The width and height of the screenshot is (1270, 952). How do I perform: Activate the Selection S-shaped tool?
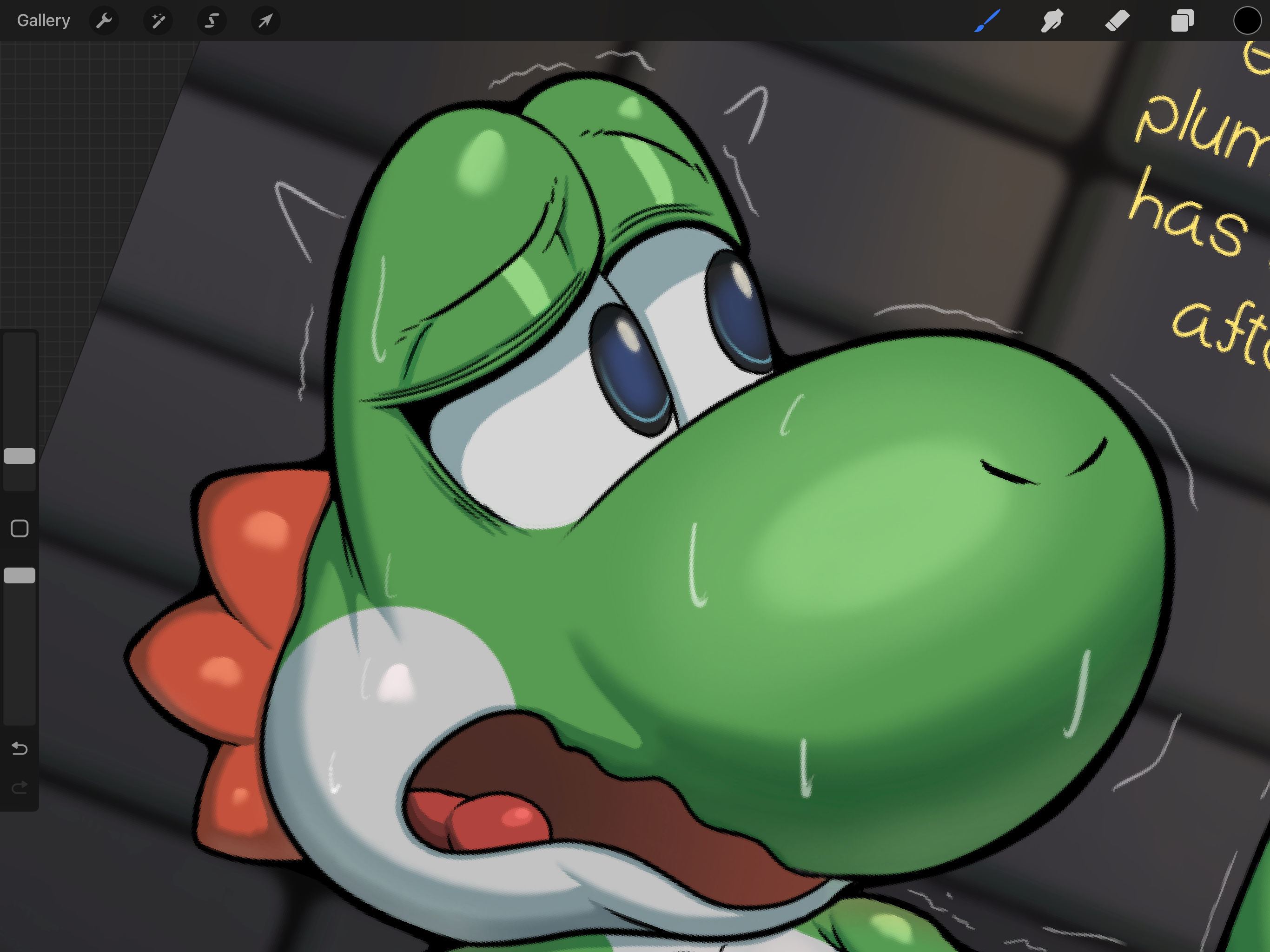point(212,21)
